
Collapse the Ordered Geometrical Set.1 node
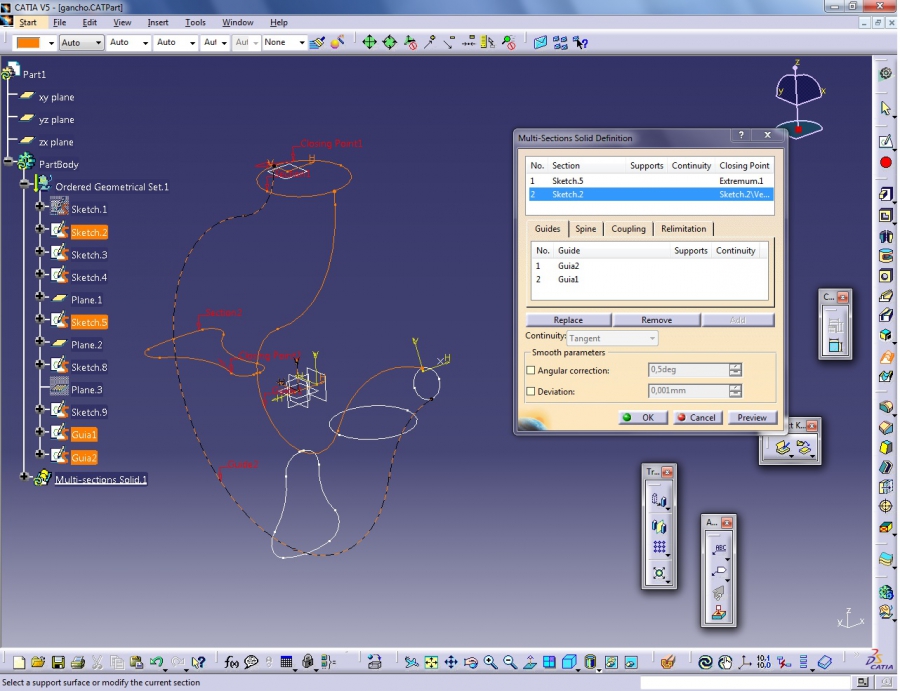coord(24,184)
